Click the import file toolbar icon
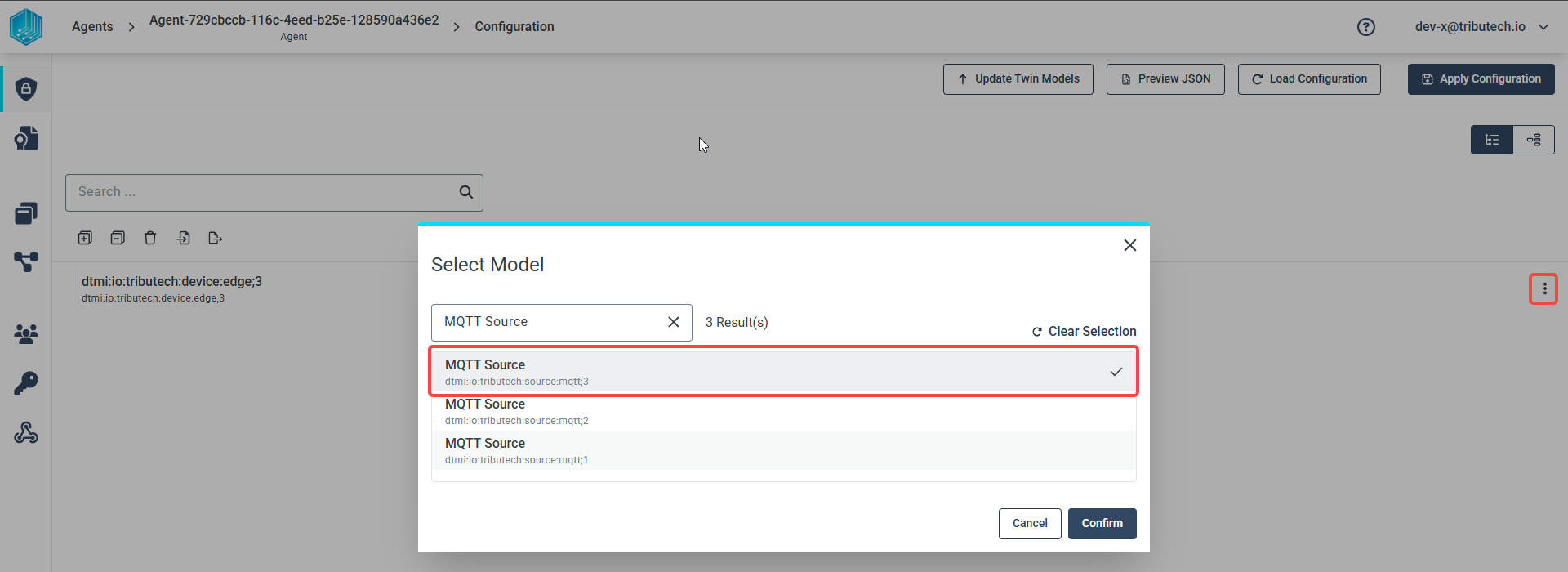Screen dimensions: 1568x572 (x=183, y=238)
